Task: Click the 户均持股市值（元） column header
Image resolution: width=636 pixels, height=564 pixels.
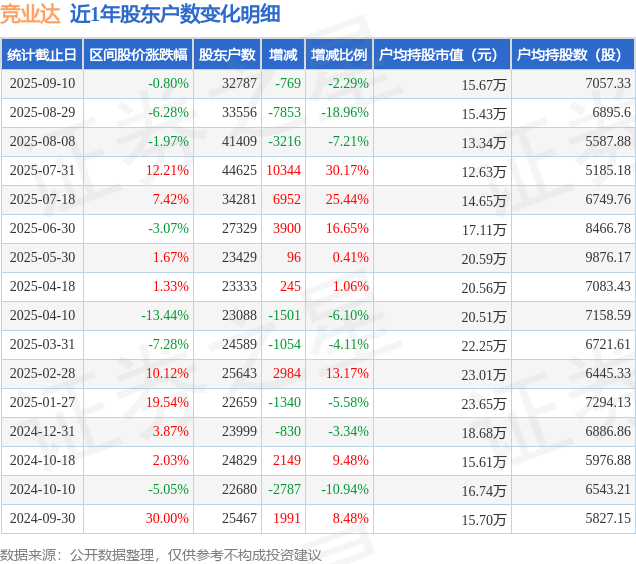Action: coord(442,55)
